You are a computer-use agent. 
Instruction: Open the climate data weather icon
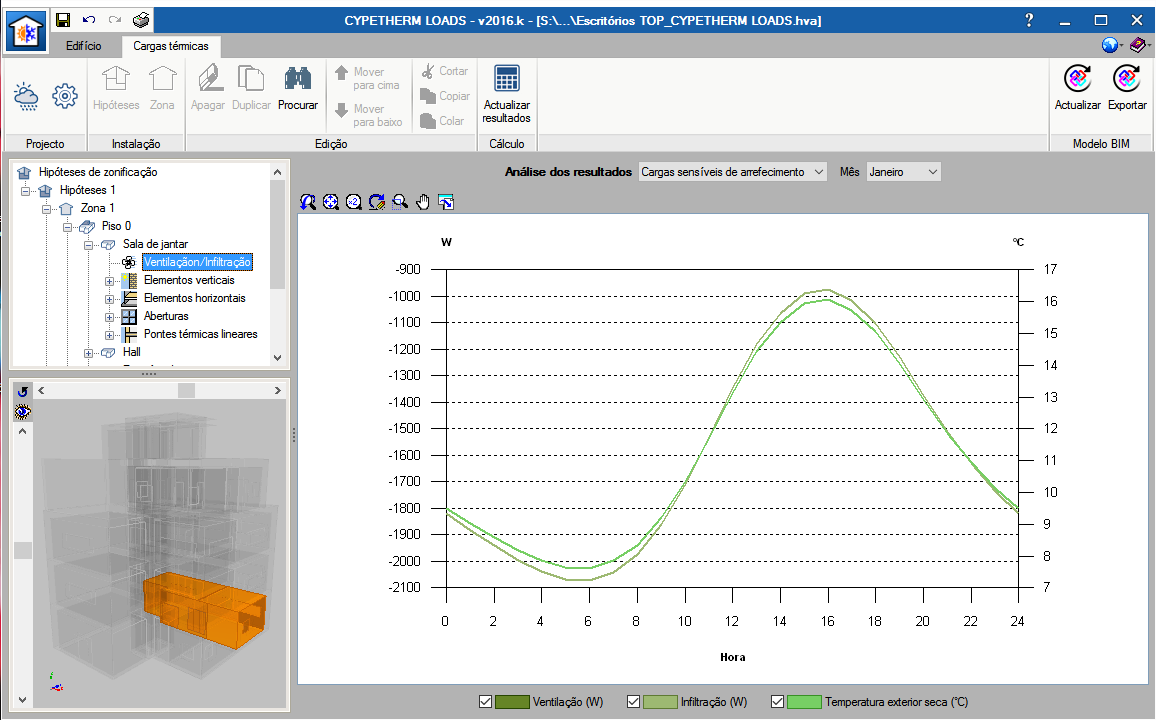point(27,96)
